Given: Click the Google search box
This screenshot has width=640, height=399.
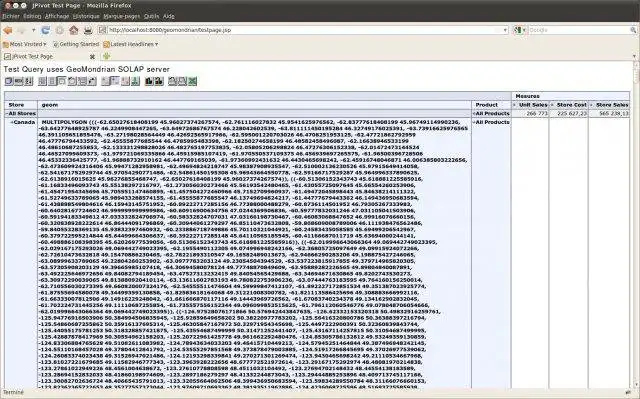Looking at the screenshot, I should click(580, 30).
